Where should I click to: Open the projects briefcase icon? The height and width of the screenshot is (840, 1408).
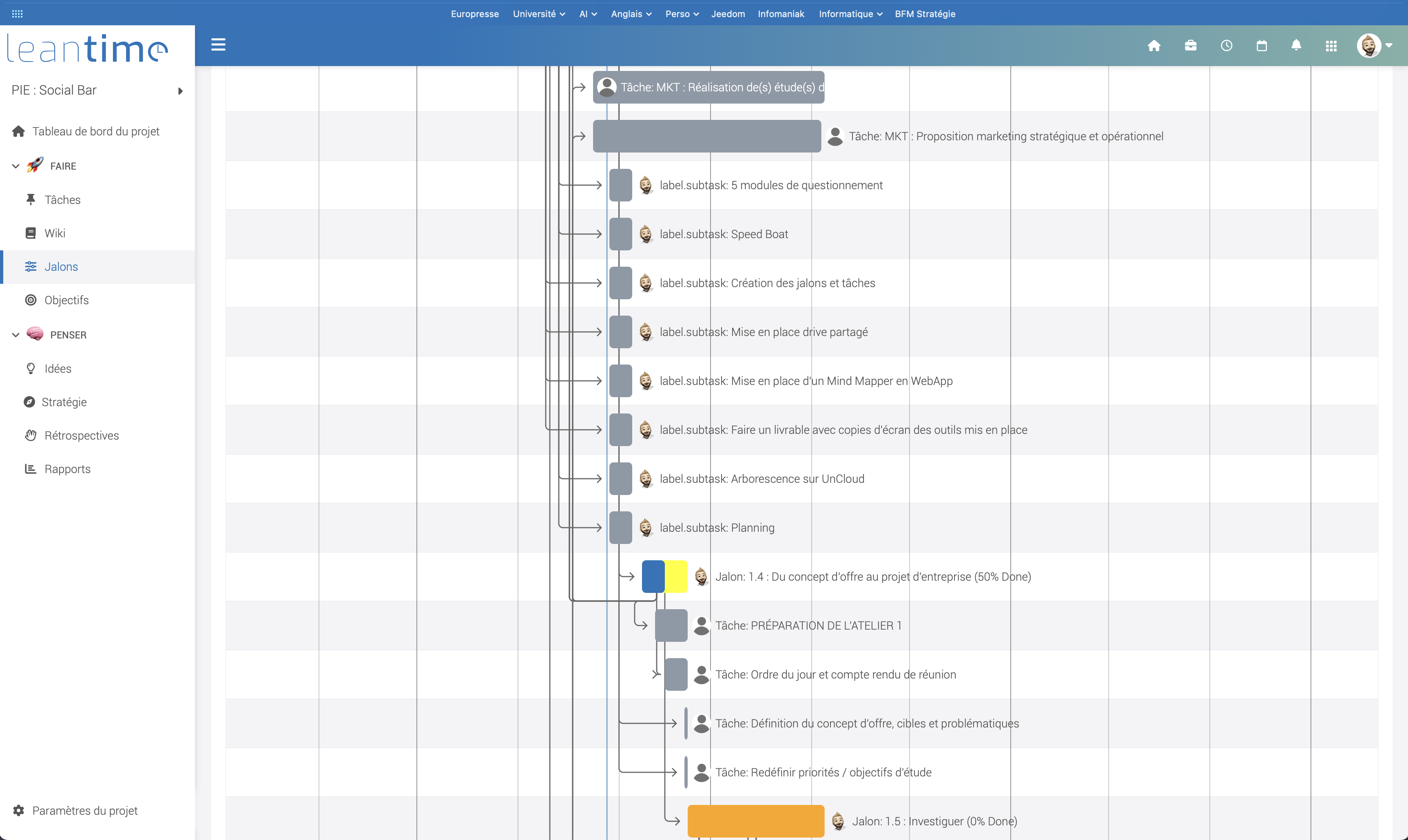[1191, 45]
